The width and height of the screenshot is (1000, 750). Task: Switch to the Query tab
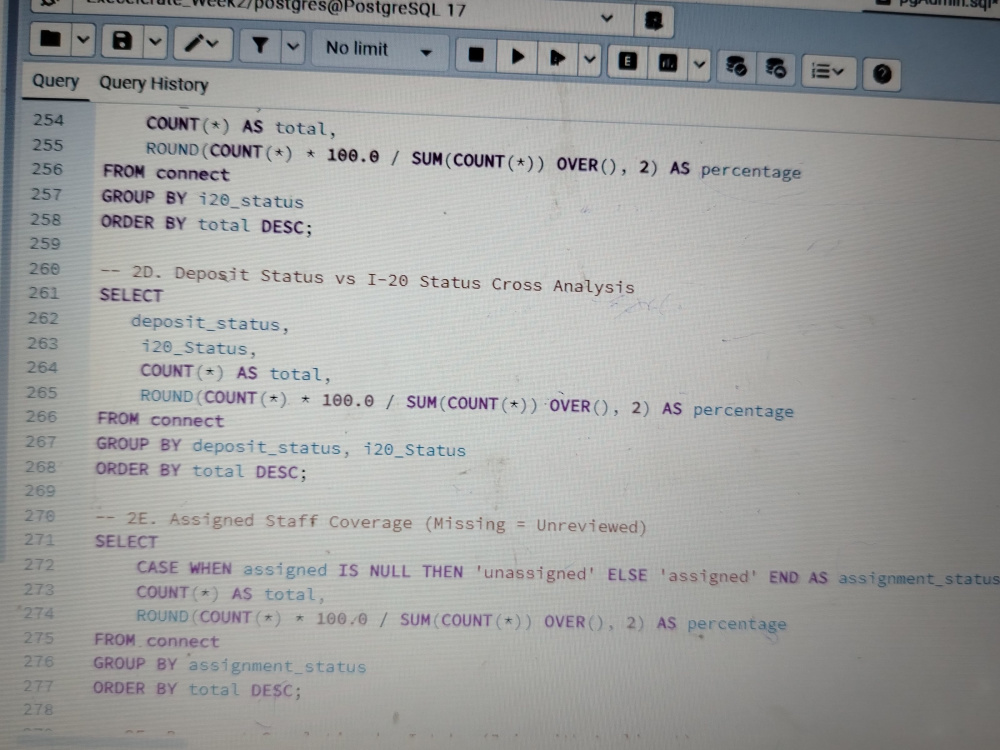click(55, 81)
